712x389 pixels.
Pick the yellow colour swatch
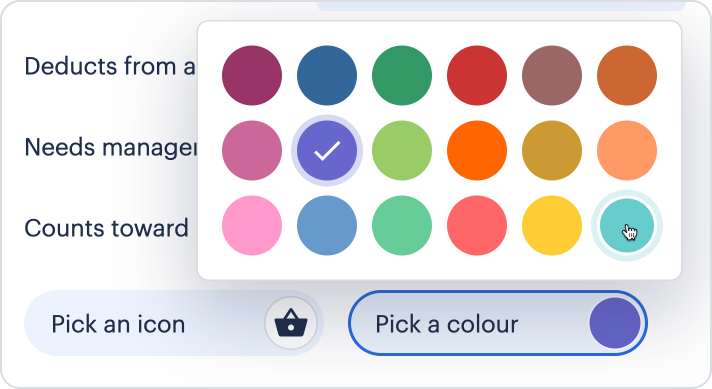(x=552, y=226)
